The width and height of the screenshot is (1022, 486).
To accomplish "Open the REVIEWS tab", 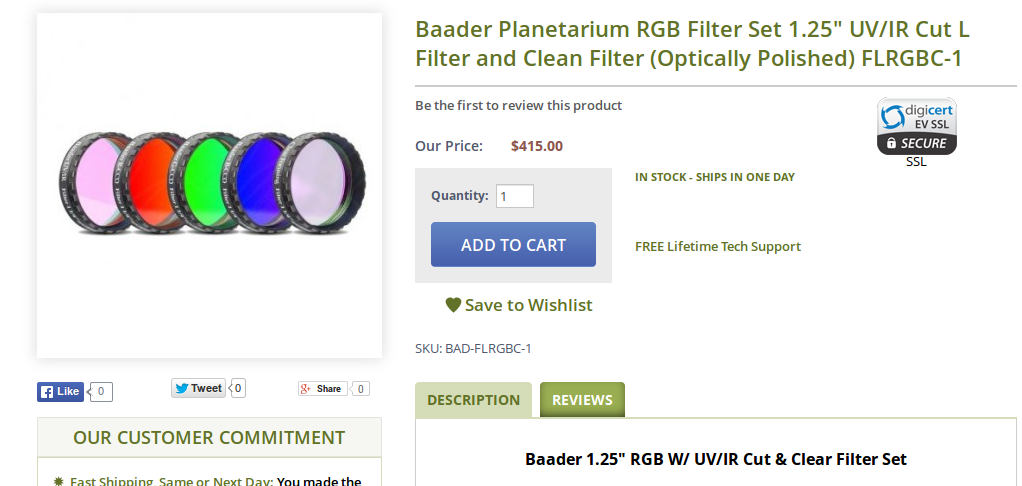I will coord(582,400).
